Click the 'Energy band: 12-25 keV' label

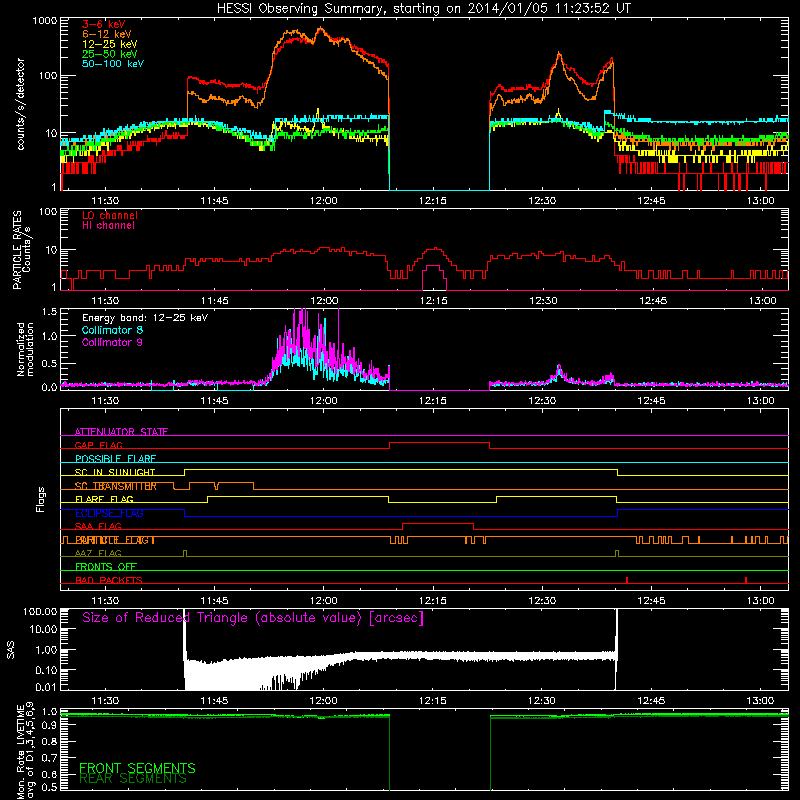click(145, 318)
